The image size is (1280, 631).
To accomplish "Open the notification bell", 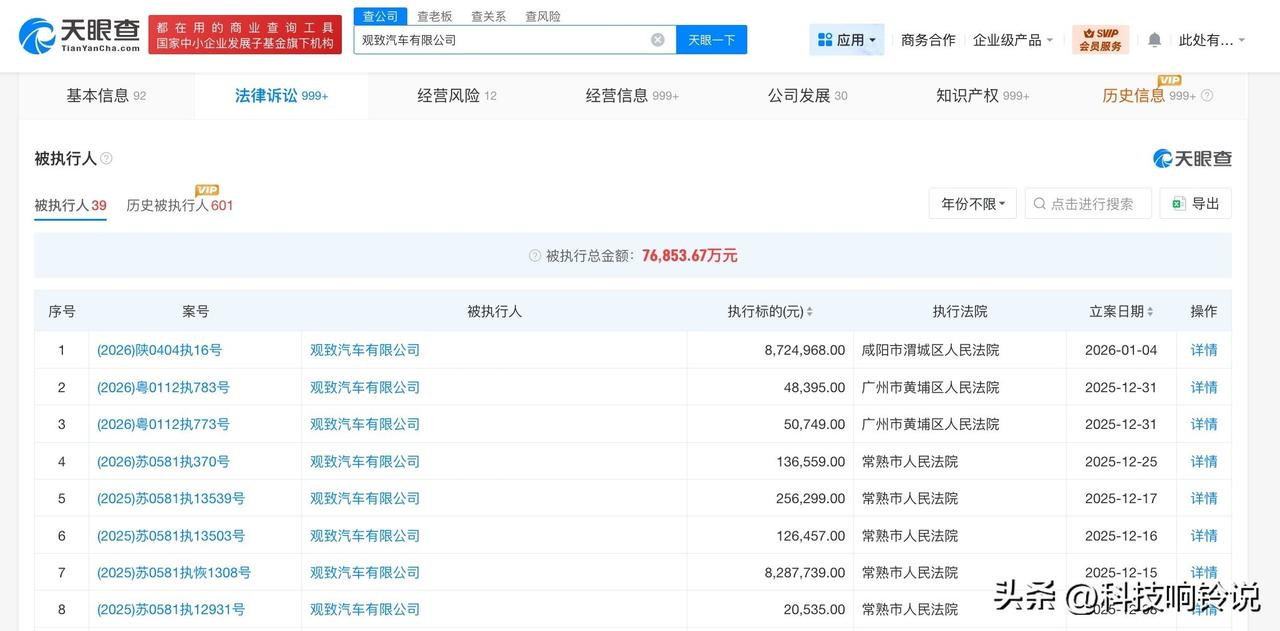I will (x=1154, y=40).
